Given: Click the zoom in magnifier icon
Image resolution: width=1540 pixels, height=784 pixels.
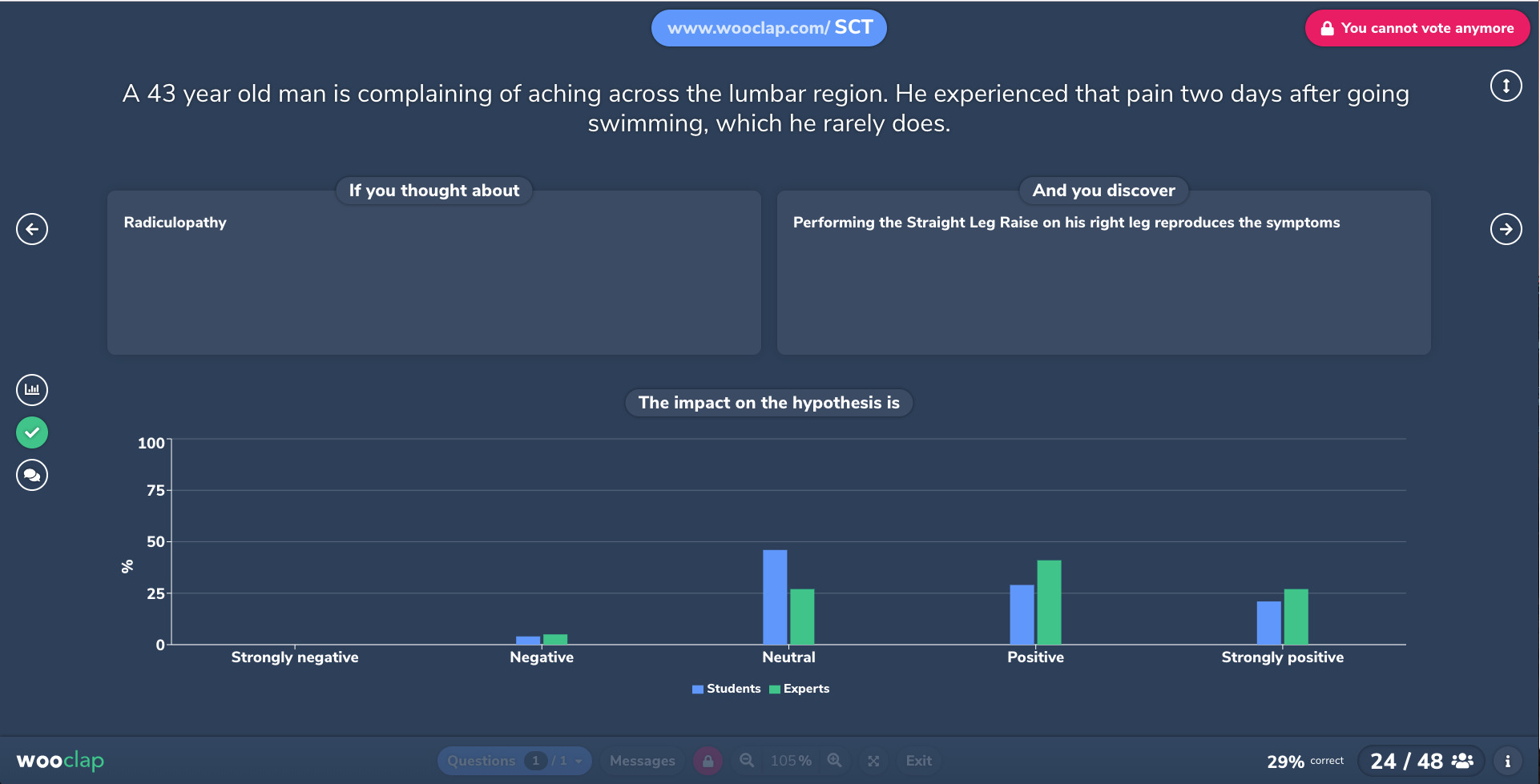Looking at the screenshot, I should 835,761.
